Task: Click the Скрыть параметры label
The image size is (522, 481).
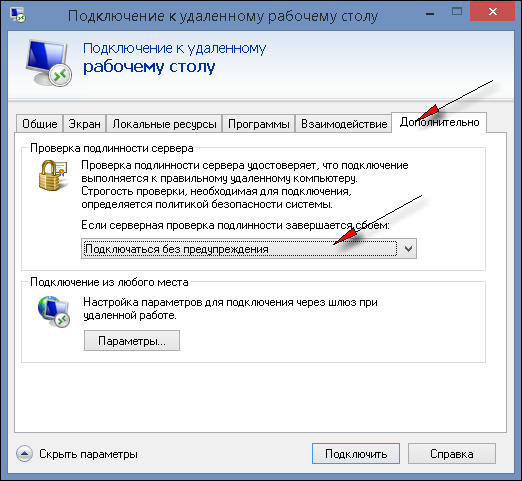Action: pos(88,454)
